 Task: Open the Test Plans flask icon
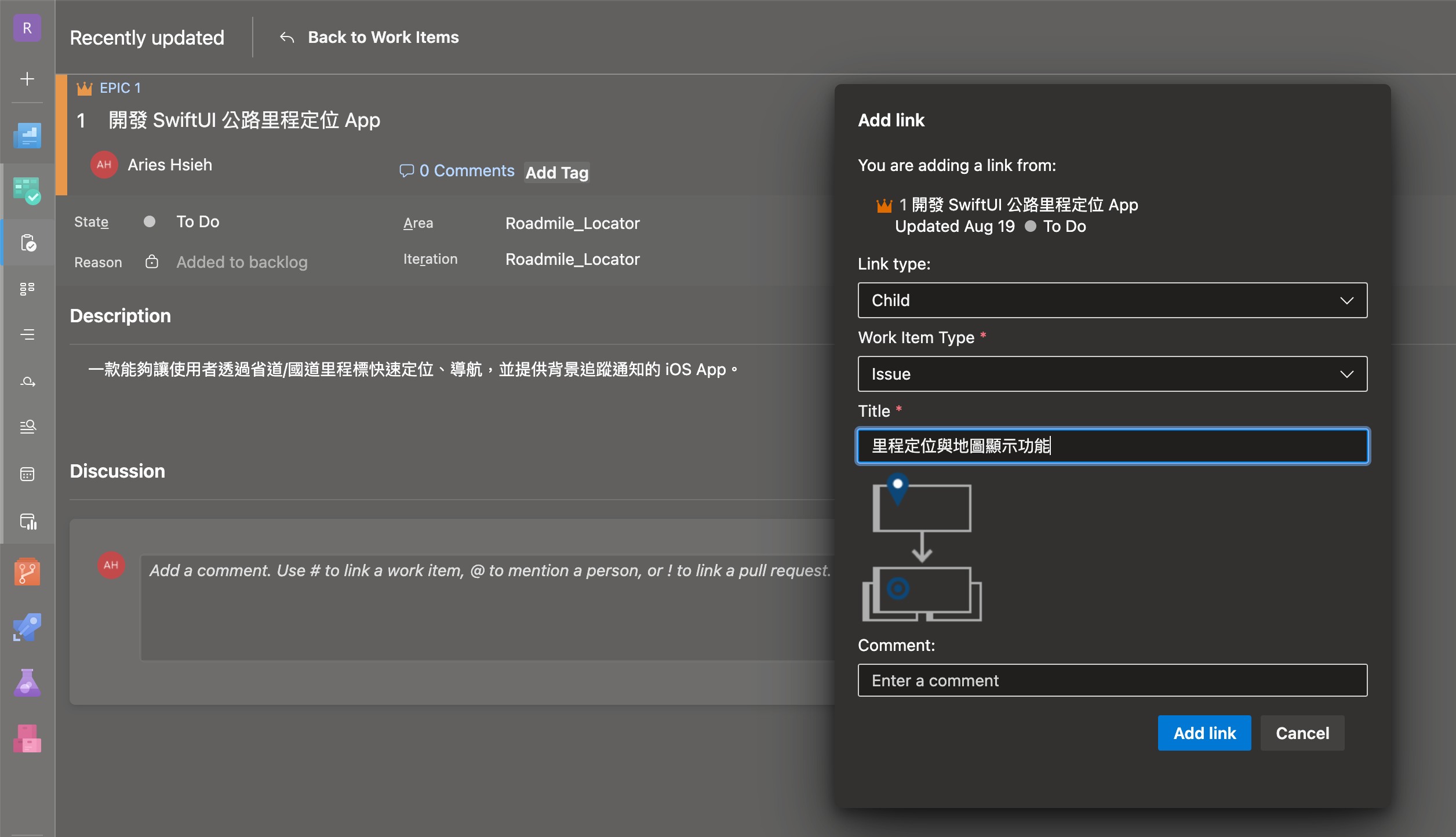click(27, 683)
